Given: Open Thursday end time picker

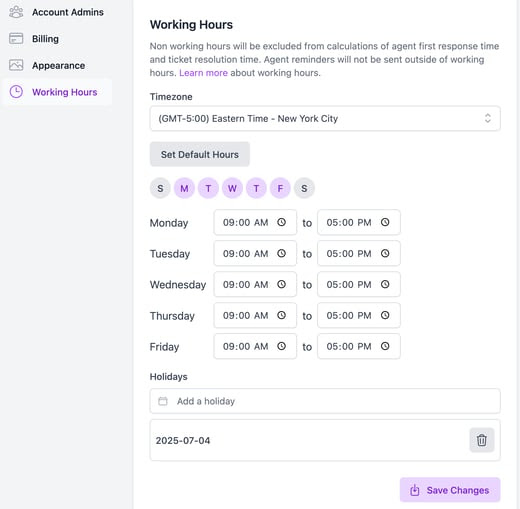Looking at the screenshot, I should pyautogui.click(x=359, y=315).
